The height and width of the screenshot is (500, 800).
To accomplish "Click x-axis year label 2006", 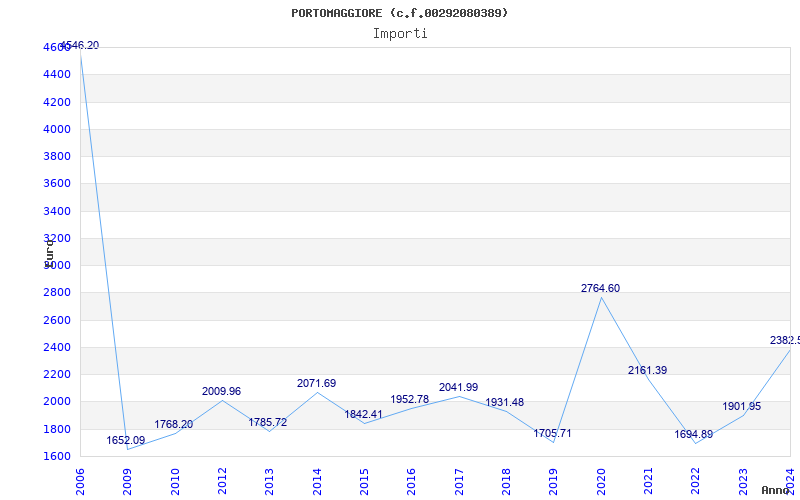I will (x=80, y=481).
